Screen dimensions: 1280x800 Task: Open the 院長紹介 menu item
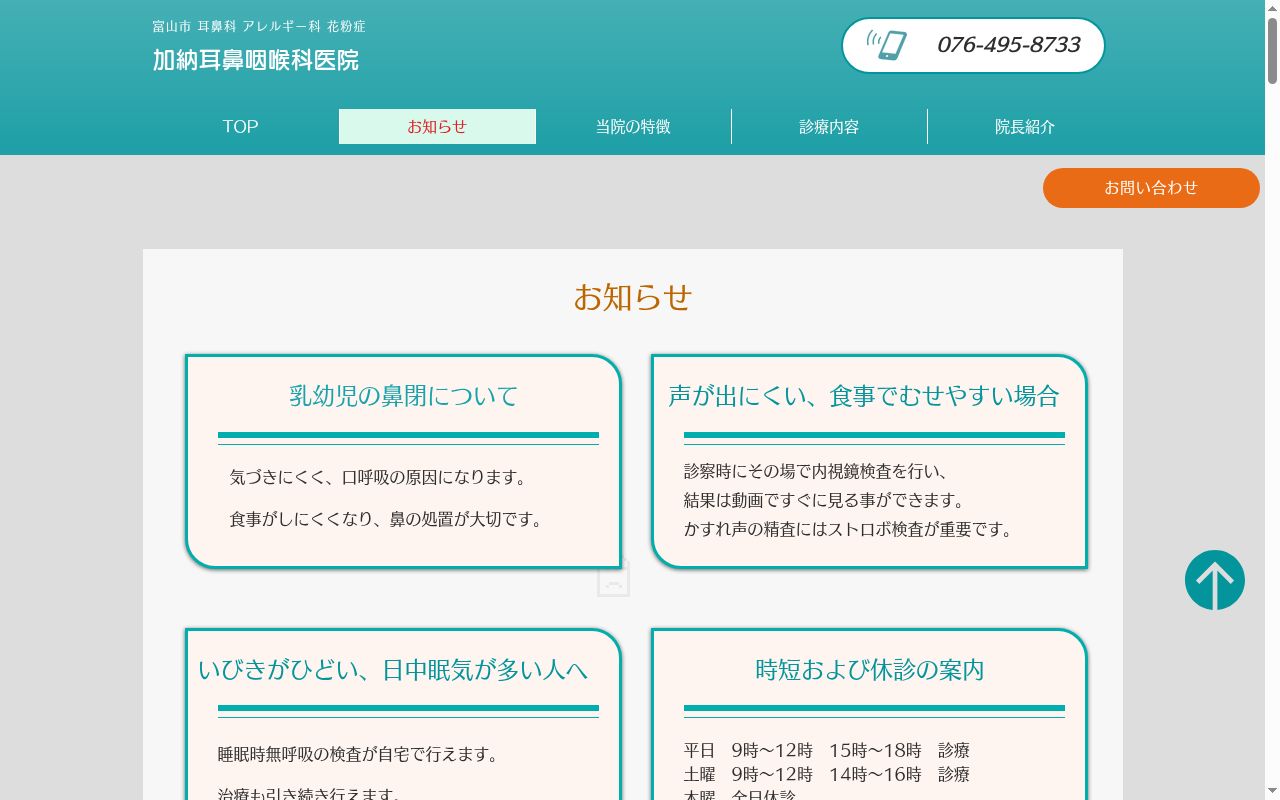point(1025,127)
